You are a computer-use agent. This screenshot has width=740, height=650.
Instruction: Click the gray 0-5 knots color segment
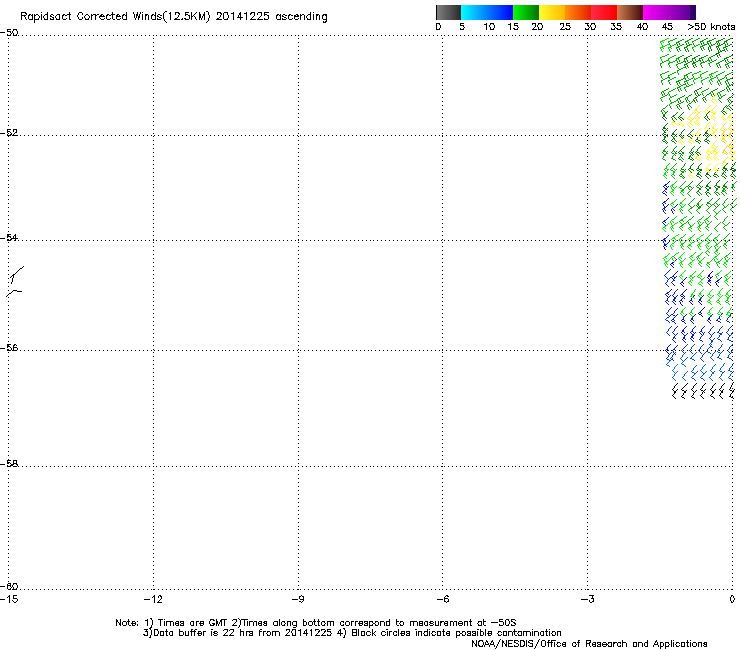[448, 12]
